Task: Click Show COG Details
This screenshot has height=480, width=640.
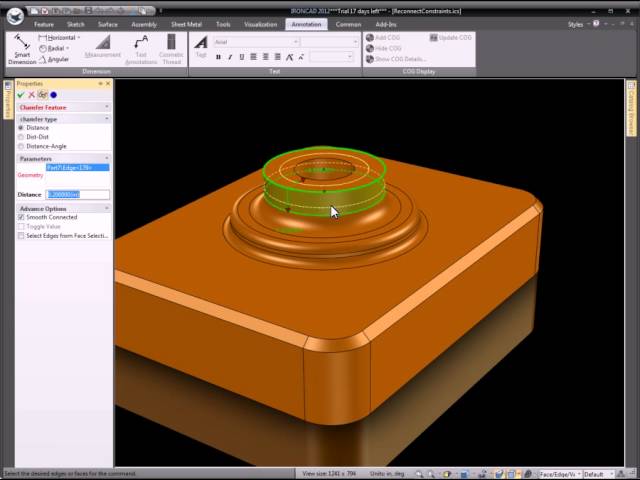Action: pos(396,59)
